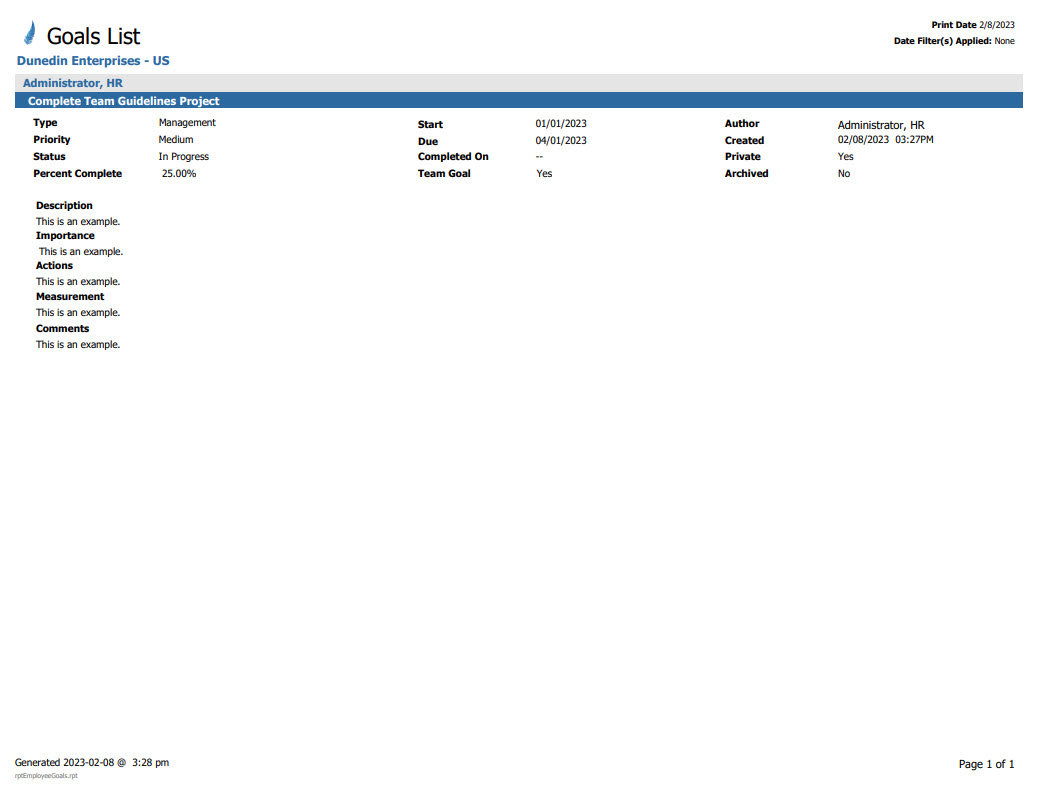Click the Administrator, HR employee header row

click(x=73, y=83)
